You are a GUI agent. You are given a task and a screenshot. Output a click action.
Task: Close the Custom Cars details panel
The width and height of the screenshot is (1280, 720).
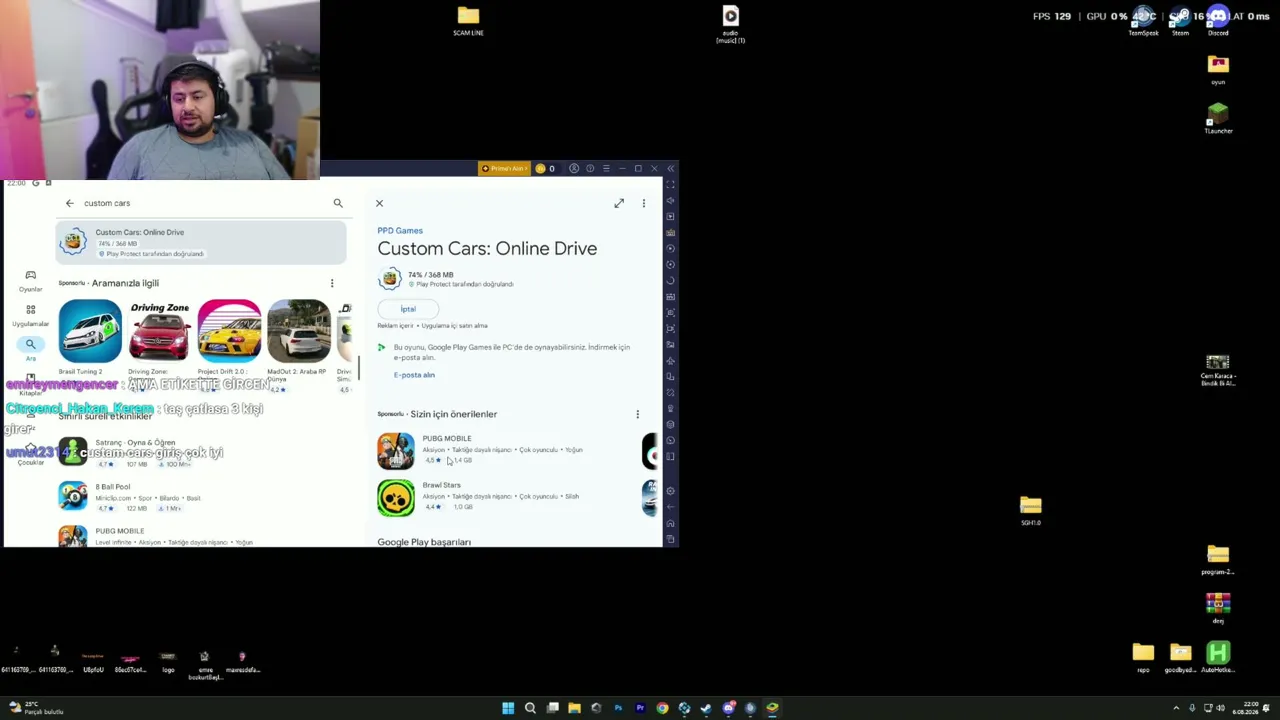(x=379, y=203)
